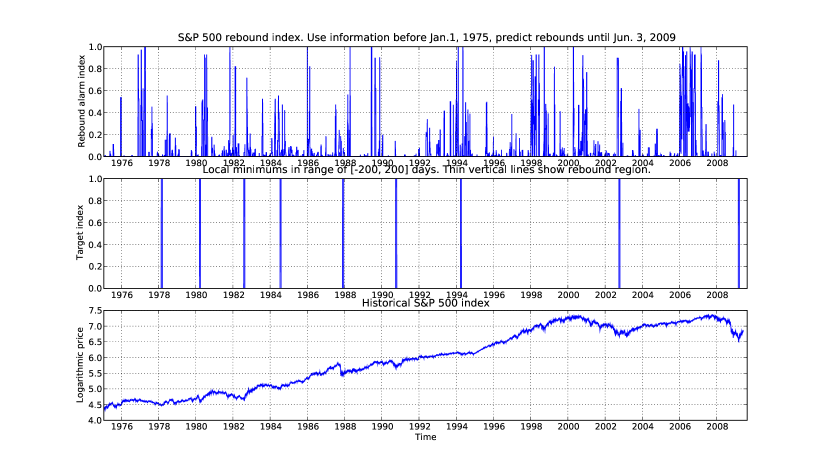
Task: Select the 'Logarithmic price' y-axis label
Action: (80, 365)
